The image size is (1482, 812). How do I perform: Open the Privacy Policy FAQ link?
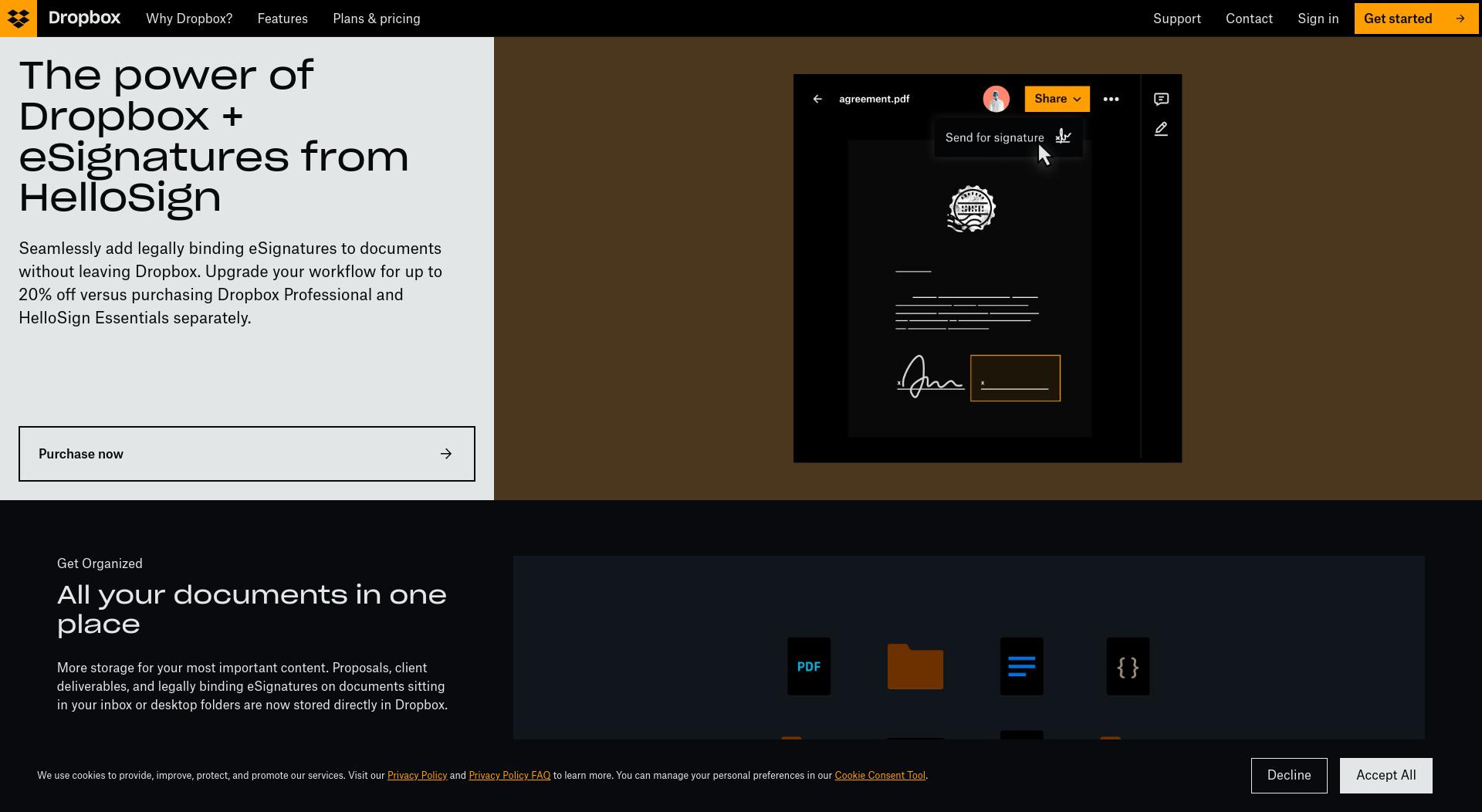pyautogui.click(x=509, y=776)
